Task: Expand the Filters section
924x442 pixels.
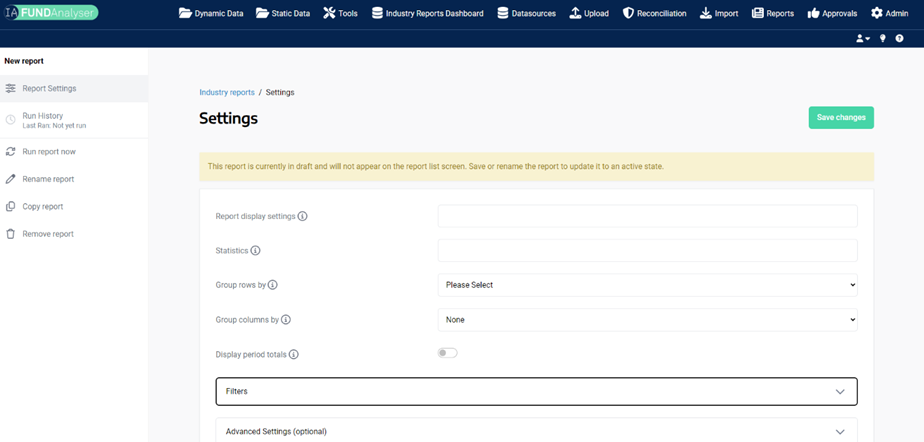Action: pos(536,391)
